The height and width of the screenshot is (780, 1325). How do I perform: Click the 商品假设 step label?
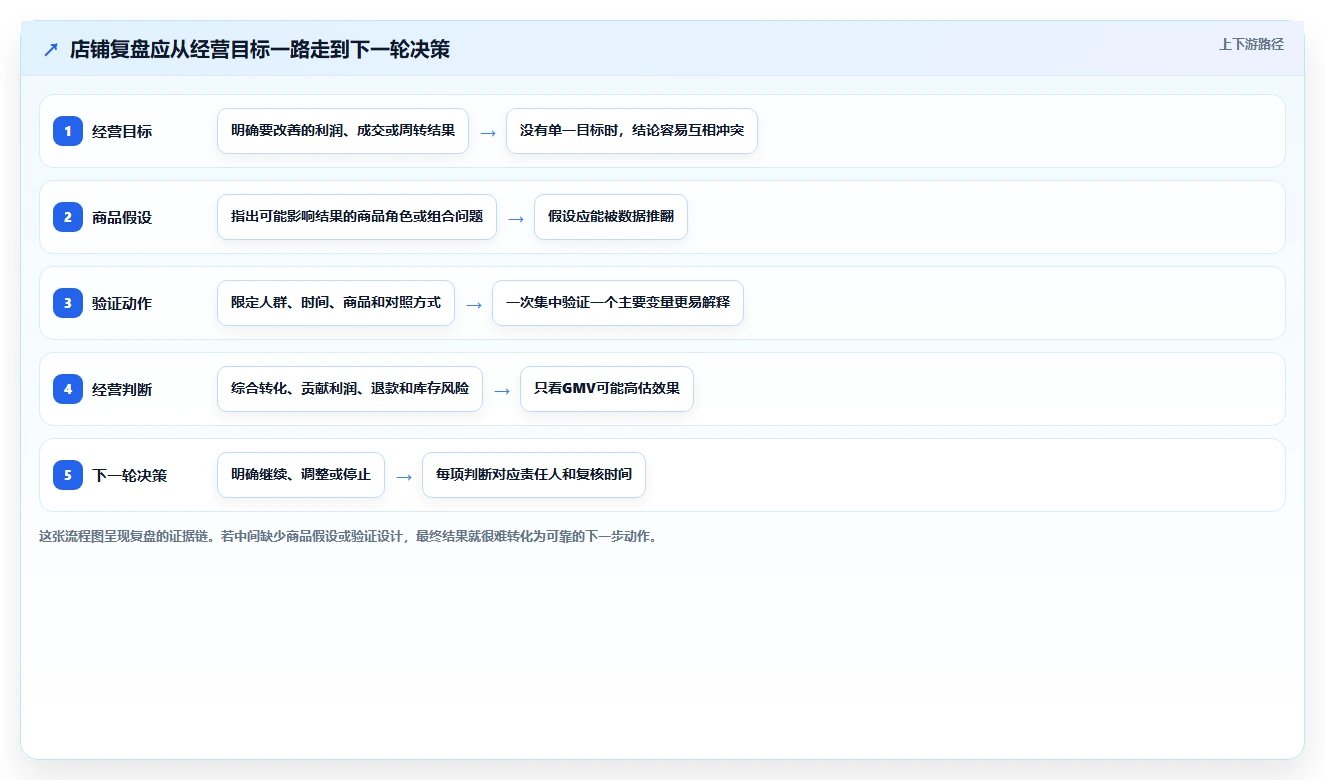coord(122,217)
